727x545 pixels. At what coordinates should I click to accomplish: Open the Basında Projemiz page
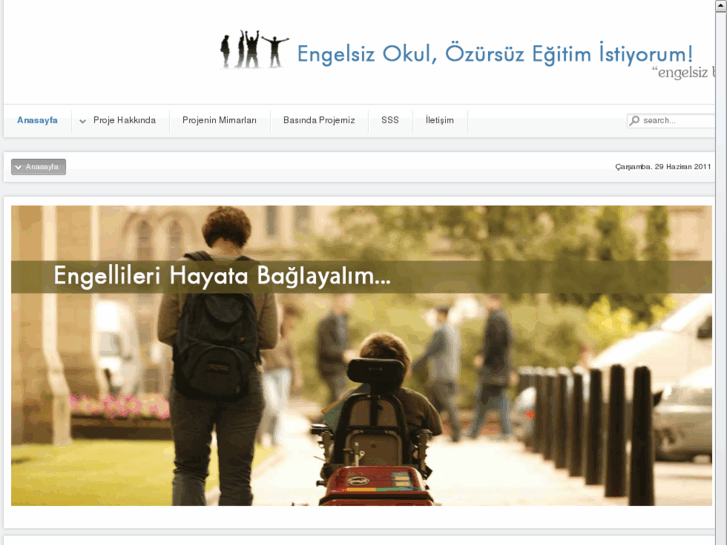[319, 120]
